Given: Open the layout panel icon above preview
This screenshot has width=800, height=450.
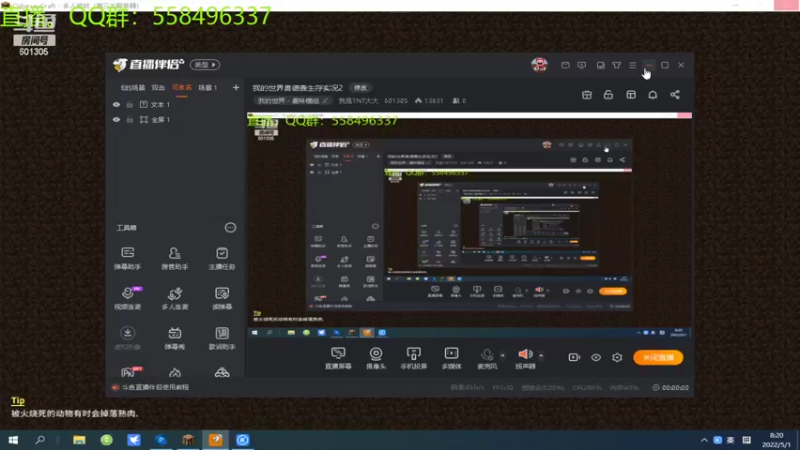Looking at the screenshot, I should [631, 95].
